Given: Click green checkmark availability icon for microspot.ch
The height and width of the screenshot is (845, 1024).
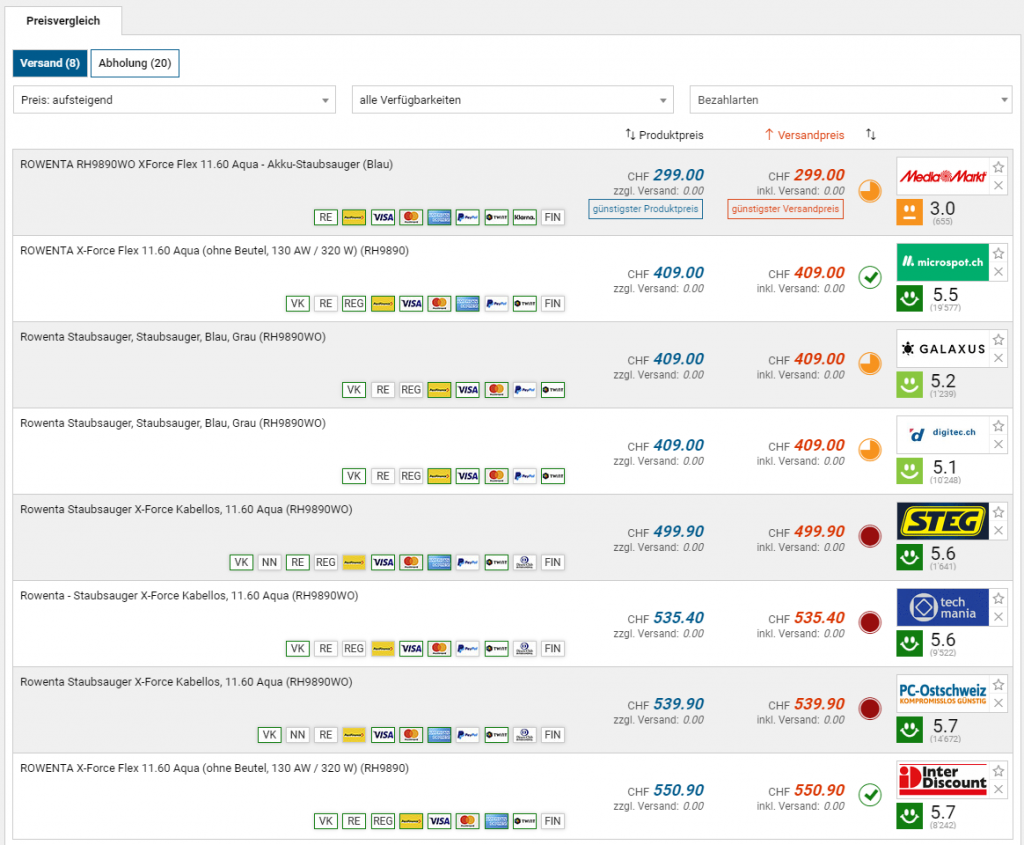Looking at the screenshot, I should 870,277.
